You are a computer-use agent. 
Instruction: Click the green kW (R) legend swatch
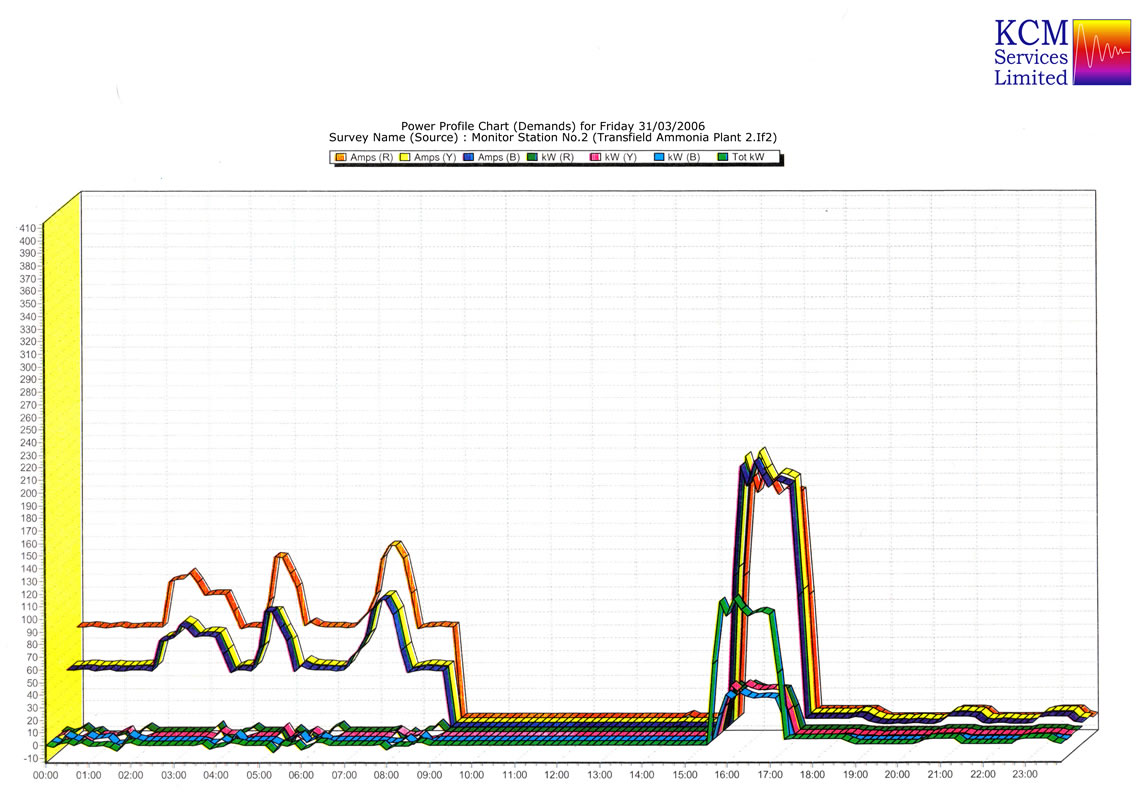click(x=533, y=157)
